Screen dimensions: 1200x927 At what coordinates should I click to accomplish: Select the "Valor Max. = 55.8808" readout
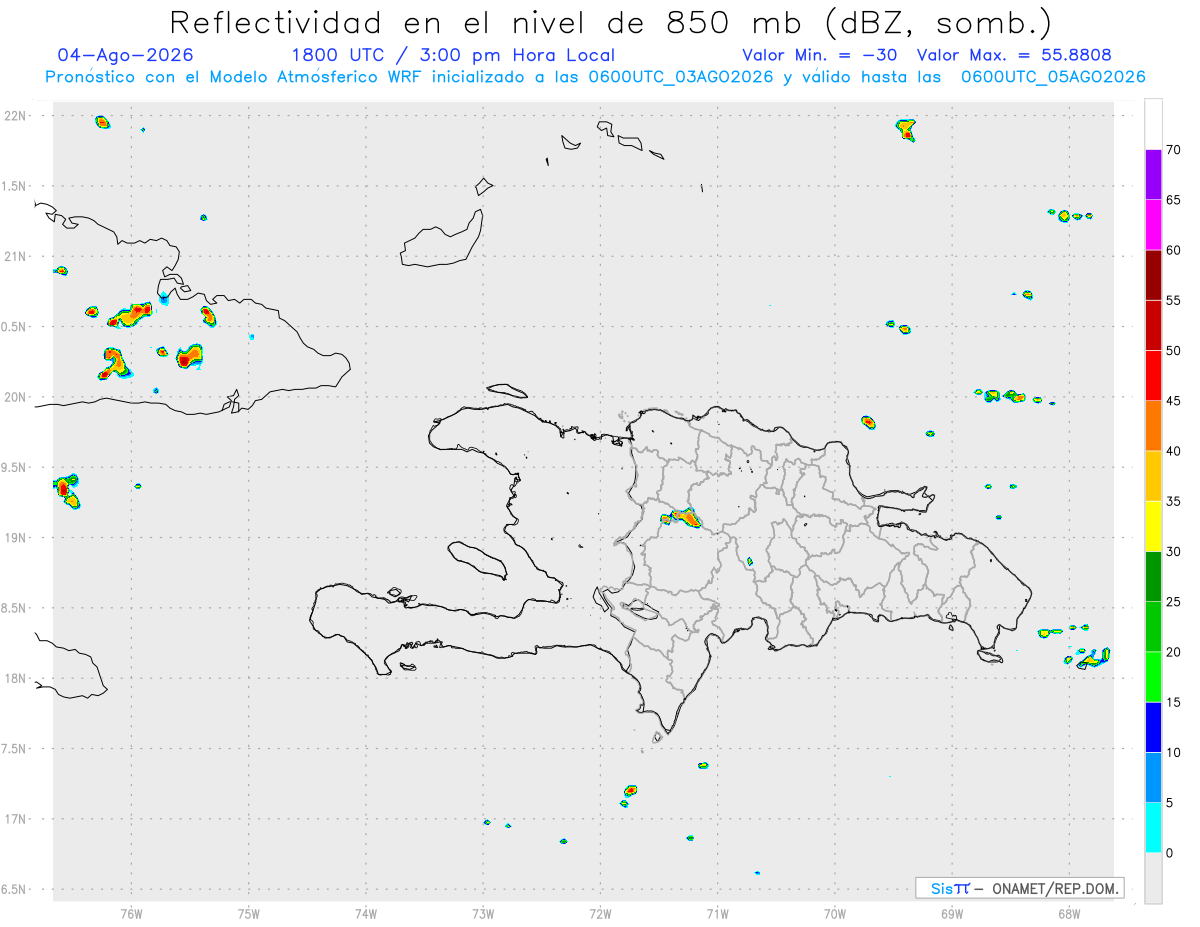[x=1014, y=55]
